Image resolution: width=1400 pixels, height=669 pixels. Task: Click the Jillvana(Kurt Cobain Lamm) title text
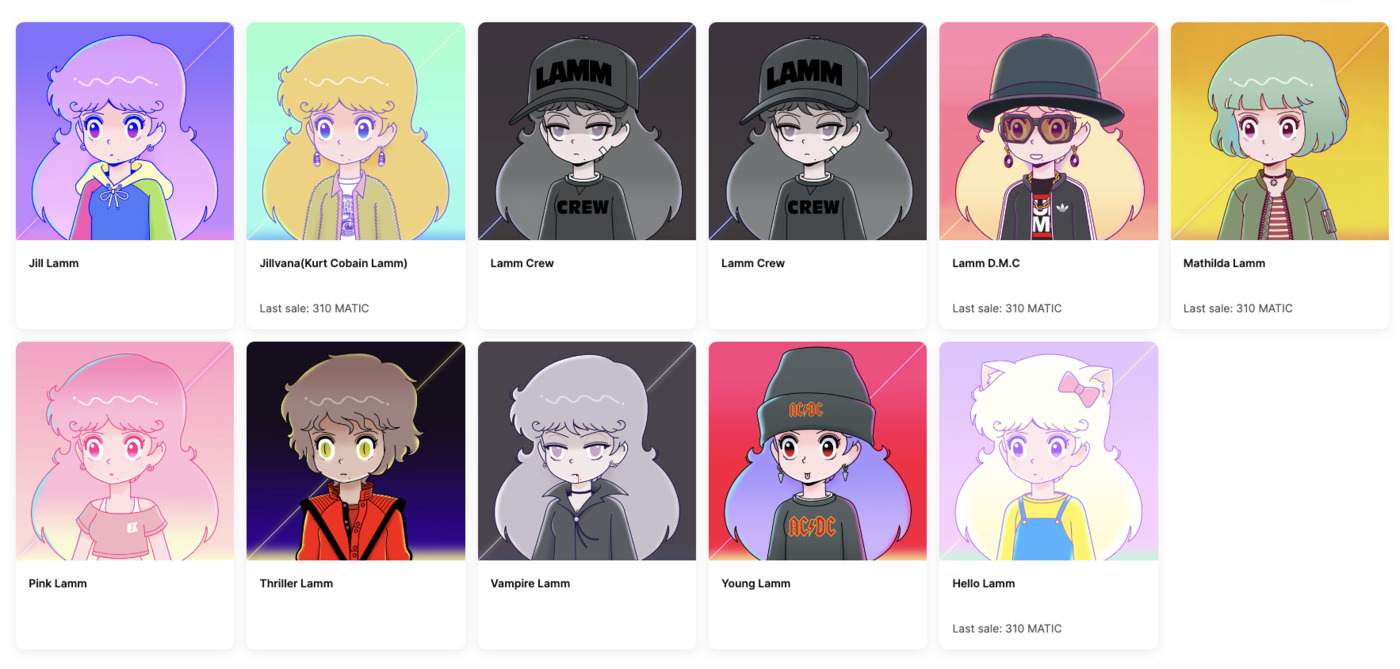point(333,263)
